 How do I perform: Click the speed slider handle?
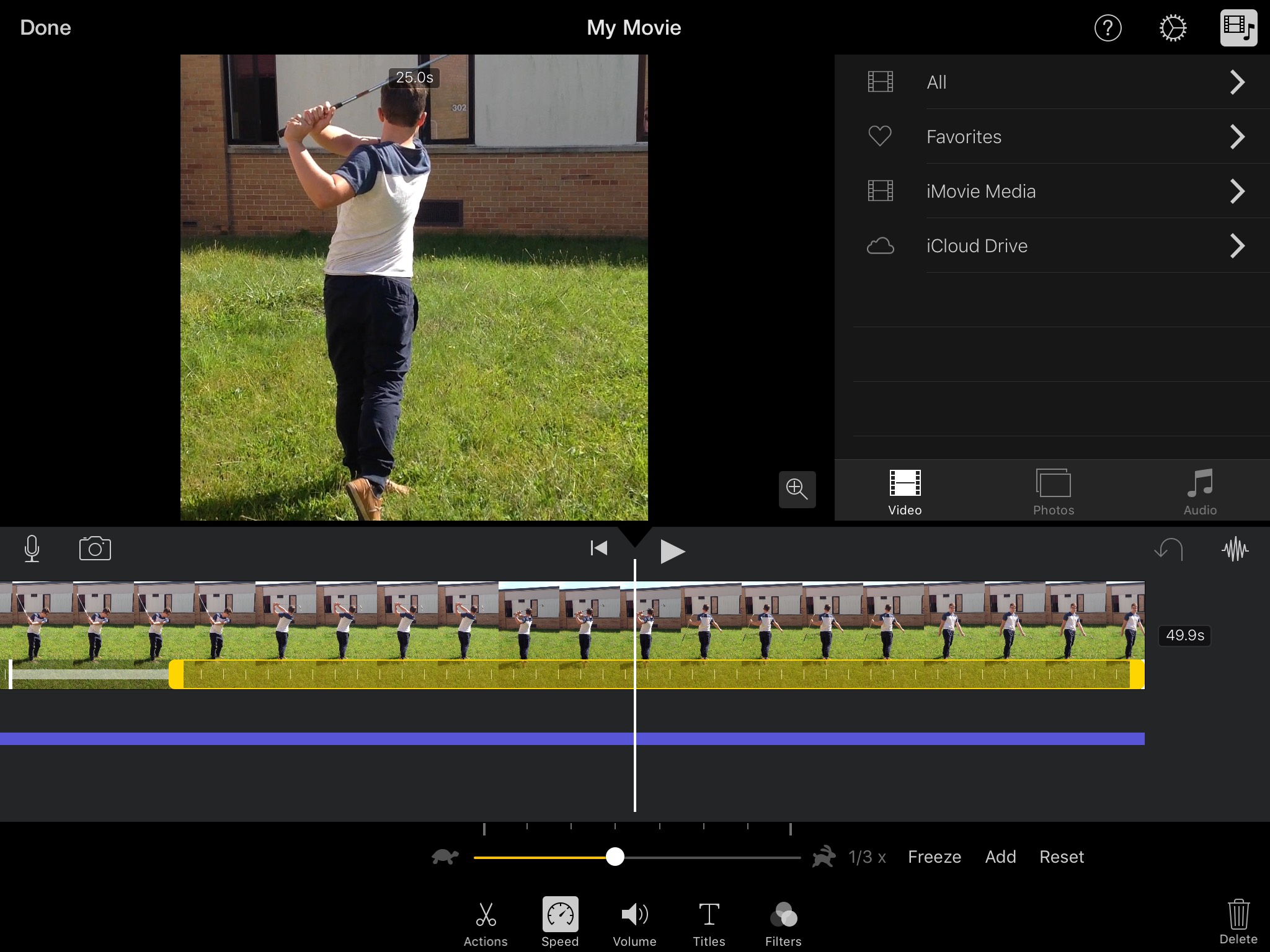[x=615, y=857]
